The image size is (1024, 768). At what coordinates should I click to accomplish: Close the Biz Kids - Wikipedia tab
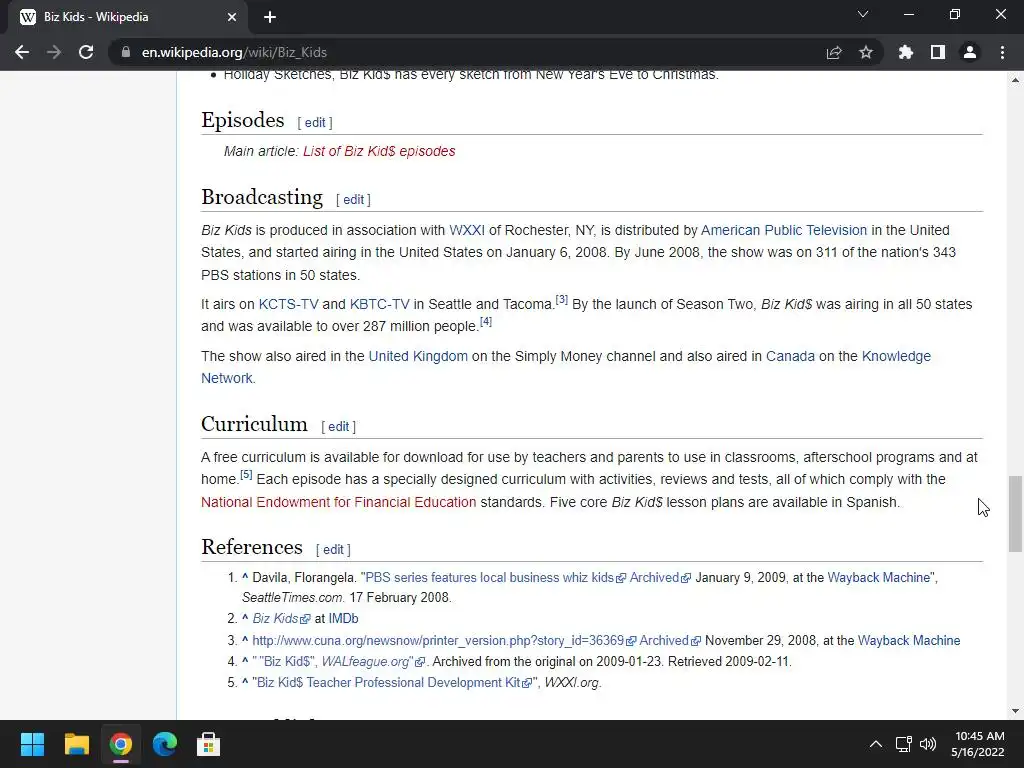click(x=232, y=17)
